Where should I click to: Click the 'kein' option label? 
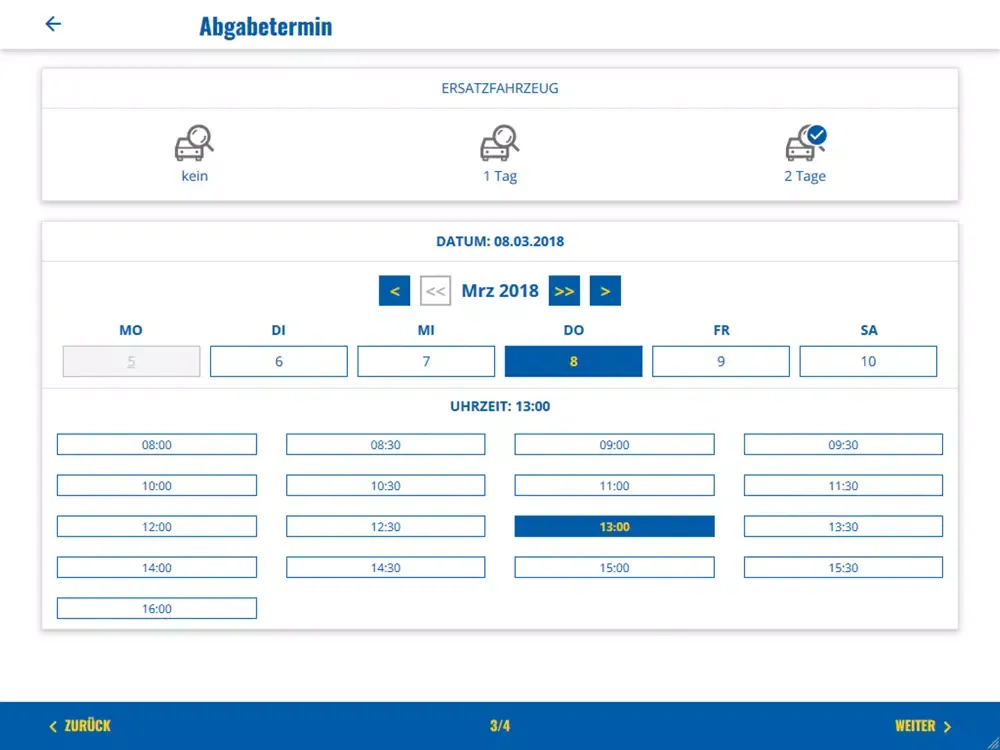(195, 176)
